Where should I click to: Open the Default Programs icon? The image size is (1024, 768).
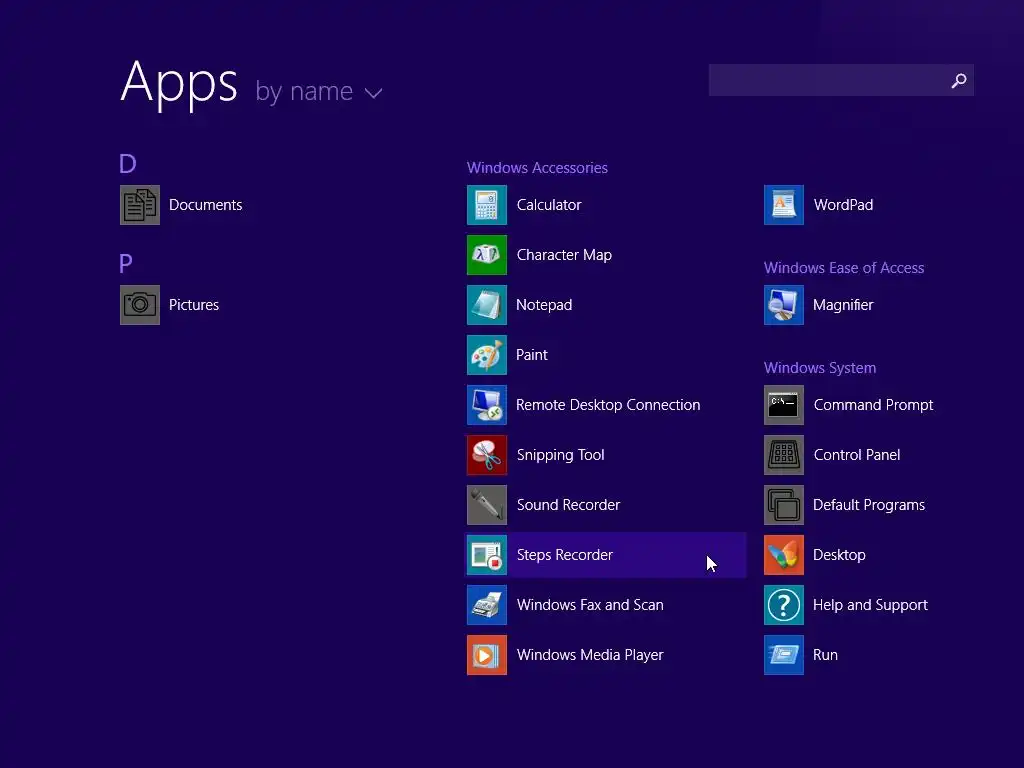click(784, 505)
